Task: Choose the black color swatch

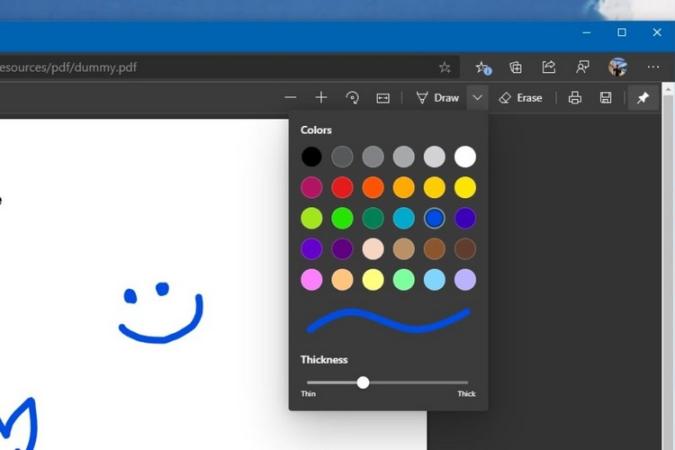Action: click(x=312, y=156)
